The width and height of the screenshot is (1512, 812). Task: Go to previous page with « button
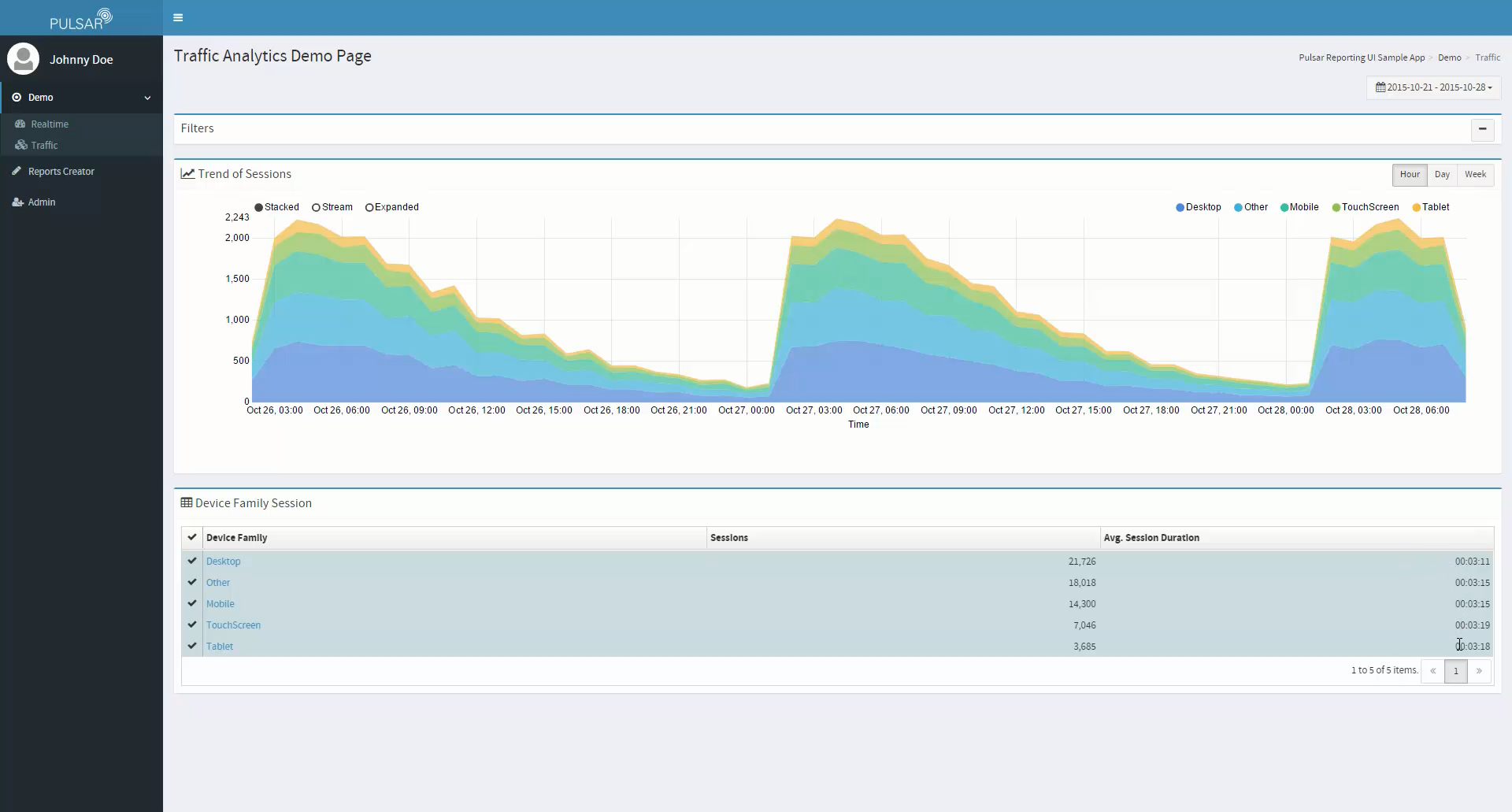pos(1432,671)
